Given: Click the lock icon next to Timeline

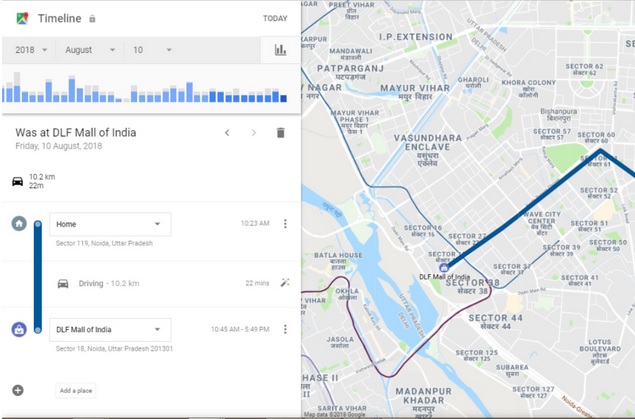Looking at the screenshot, I should tap(92, 19).
